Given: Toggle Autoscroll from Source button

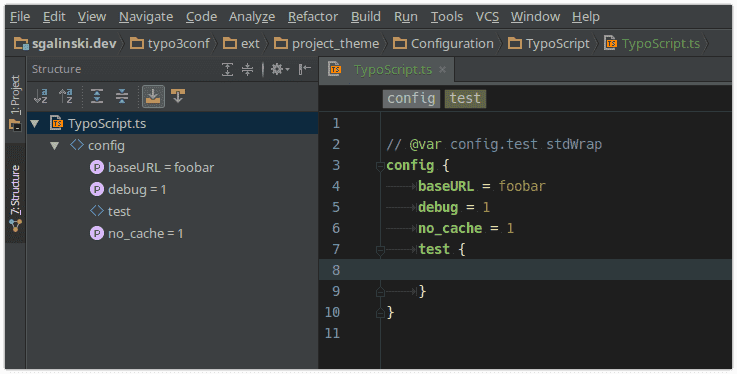Looking at the screenshot, I should coord(178,96).
